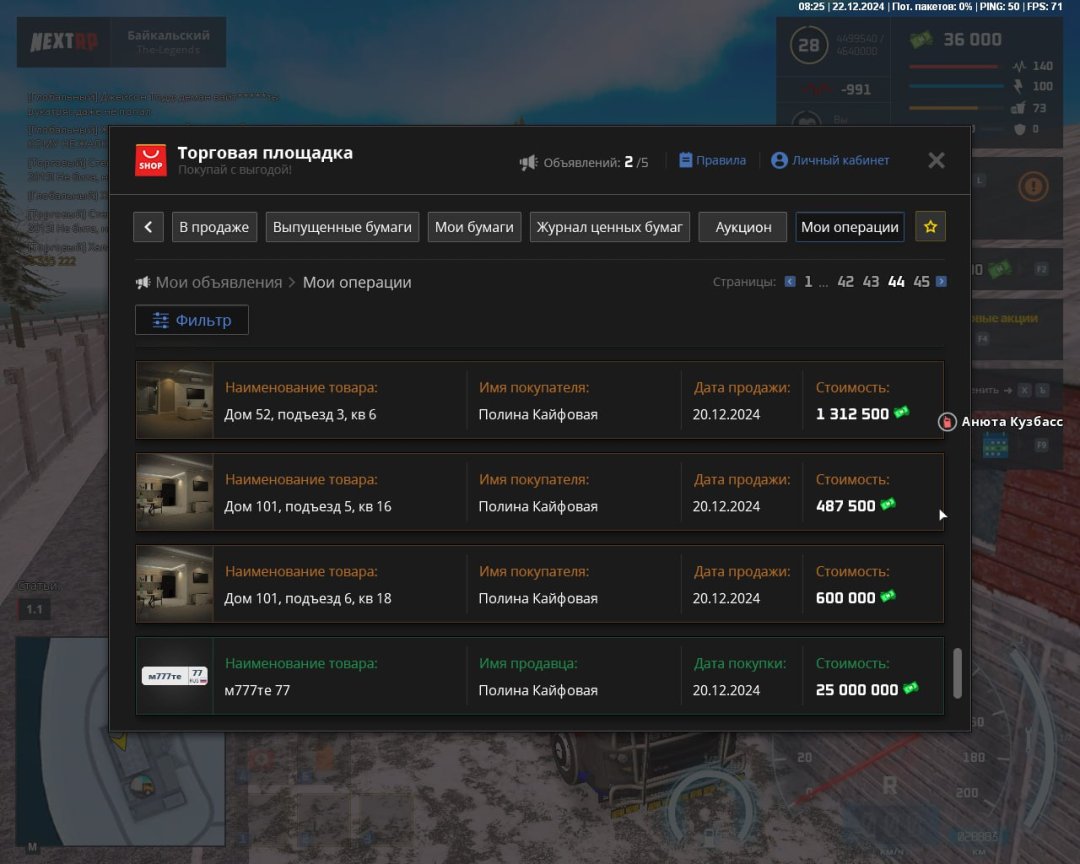The width and height of the screenshot is (1080, 864).
Task: Click the orange warning exclamation HUD icon
Action: [x=1033, y=186]
